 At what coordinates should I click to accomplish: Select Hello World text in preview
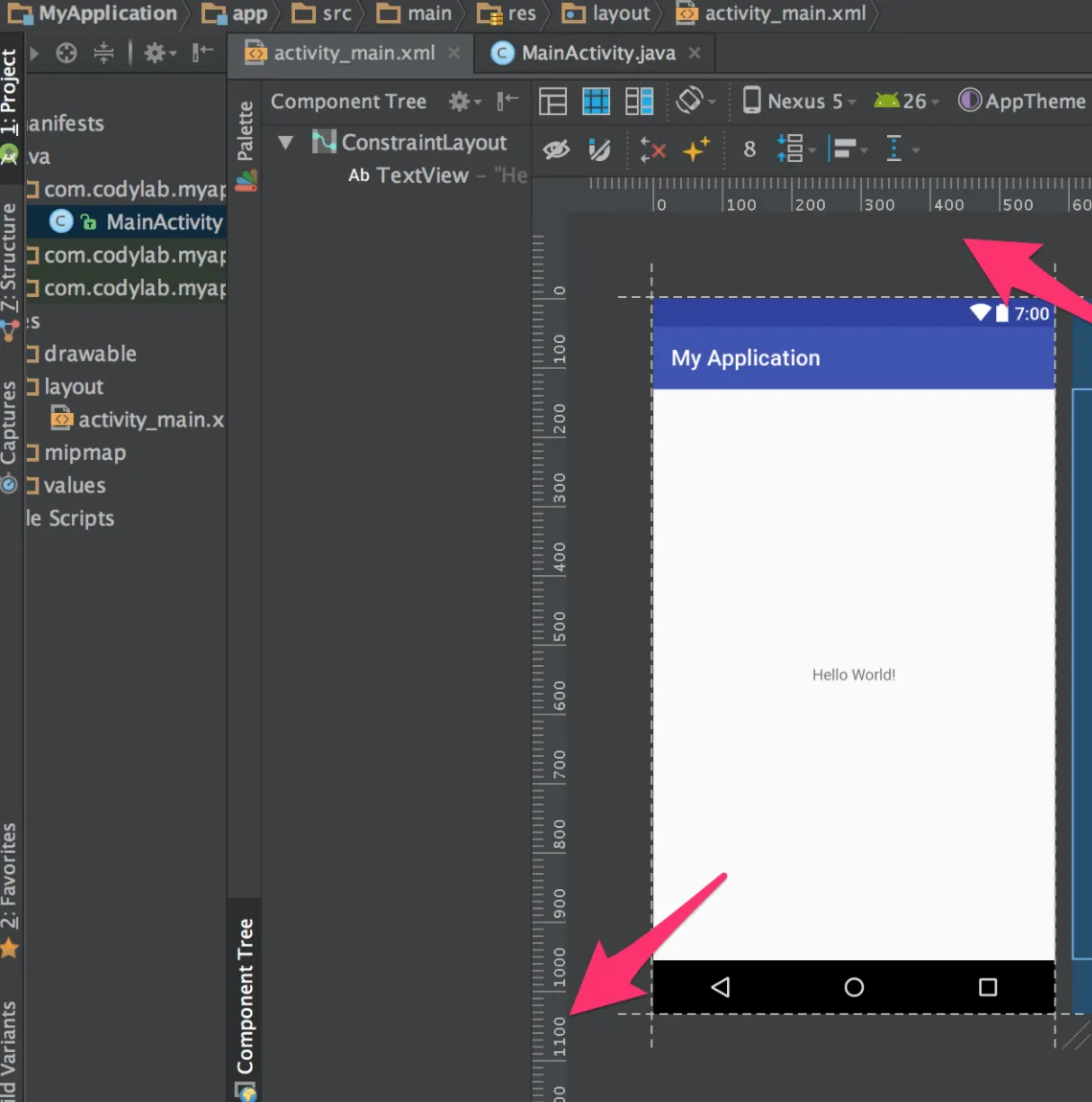click(853, 675)
